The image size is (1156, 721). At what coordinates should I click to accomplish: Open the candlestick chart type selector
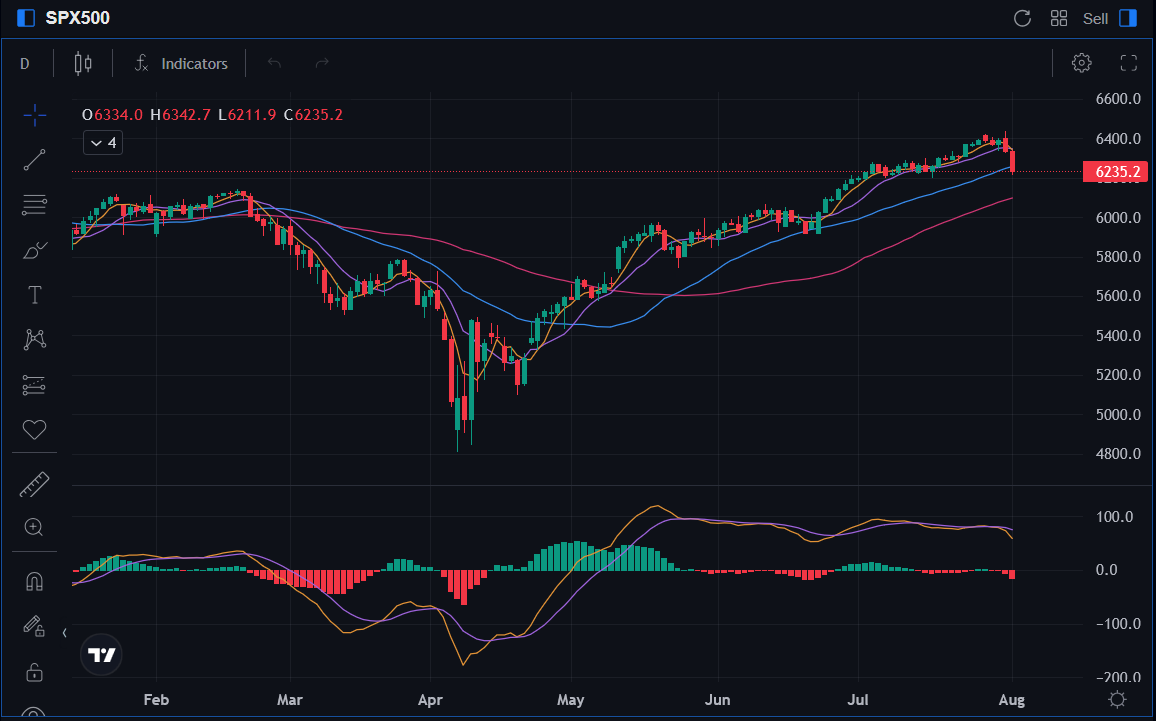83,63
